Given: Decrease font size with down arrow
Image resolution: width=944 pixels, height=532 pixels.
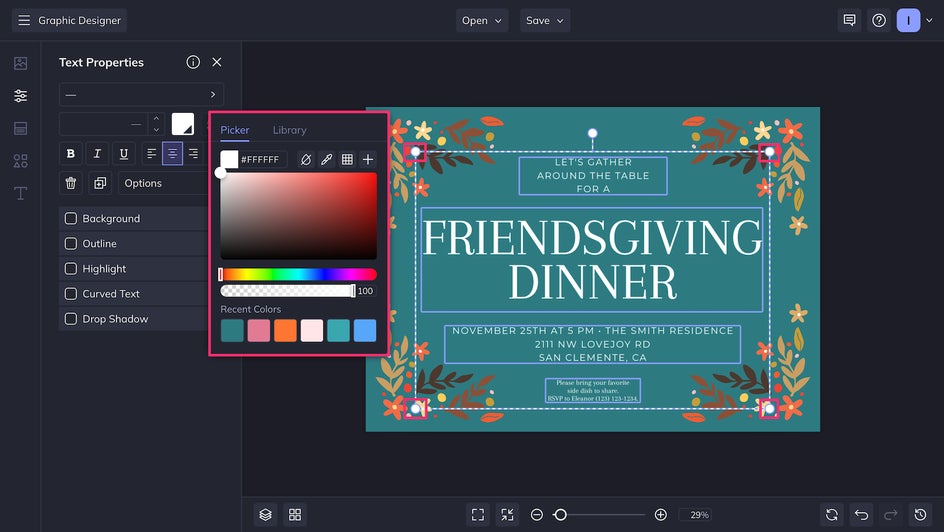Looking at the screenshot, I should coord(157,130).
